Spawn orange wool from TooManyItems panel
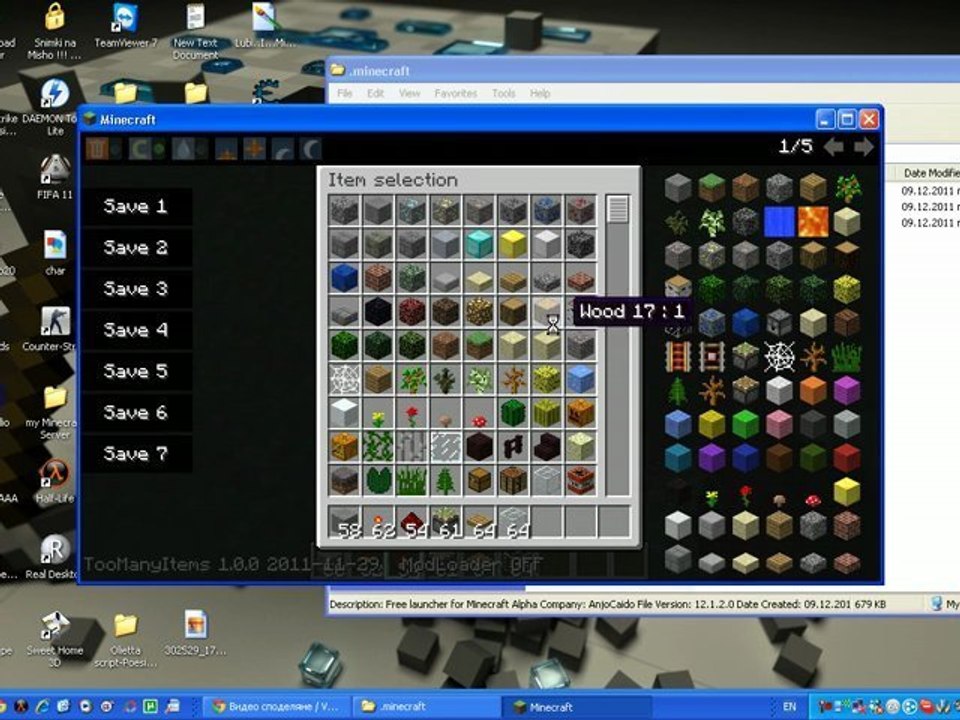 812,390
